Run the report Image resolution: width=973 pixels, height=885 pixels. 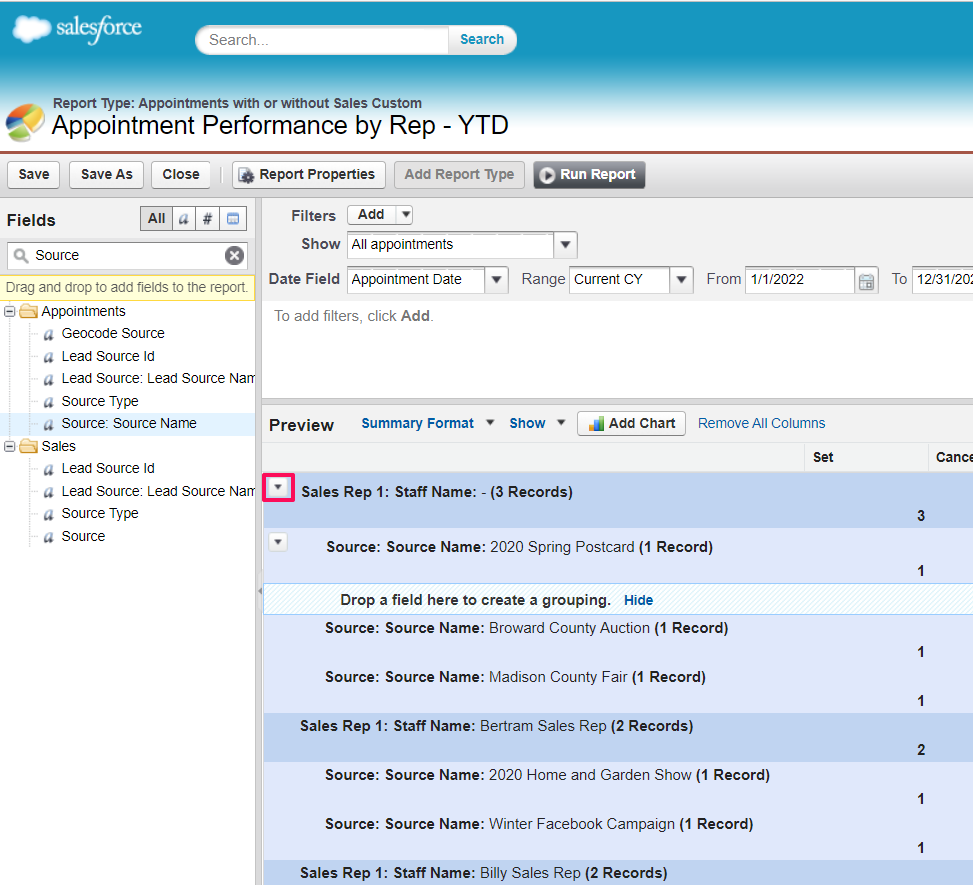589,175
